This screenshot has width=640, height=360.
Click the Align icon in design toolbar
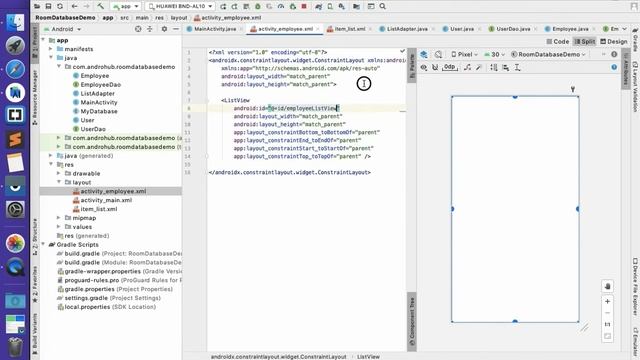pos(506,67)
